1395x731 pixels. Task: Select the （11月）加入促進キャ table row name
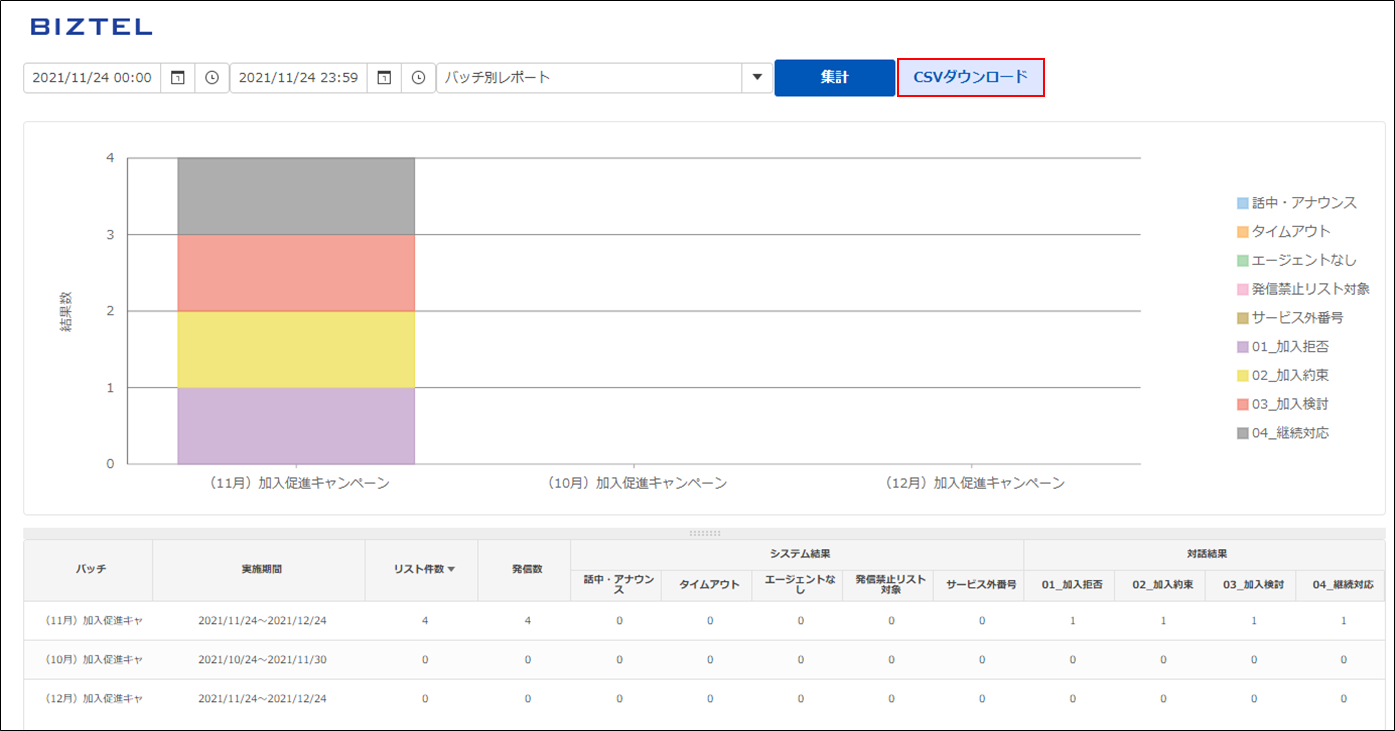coord(93,621)
